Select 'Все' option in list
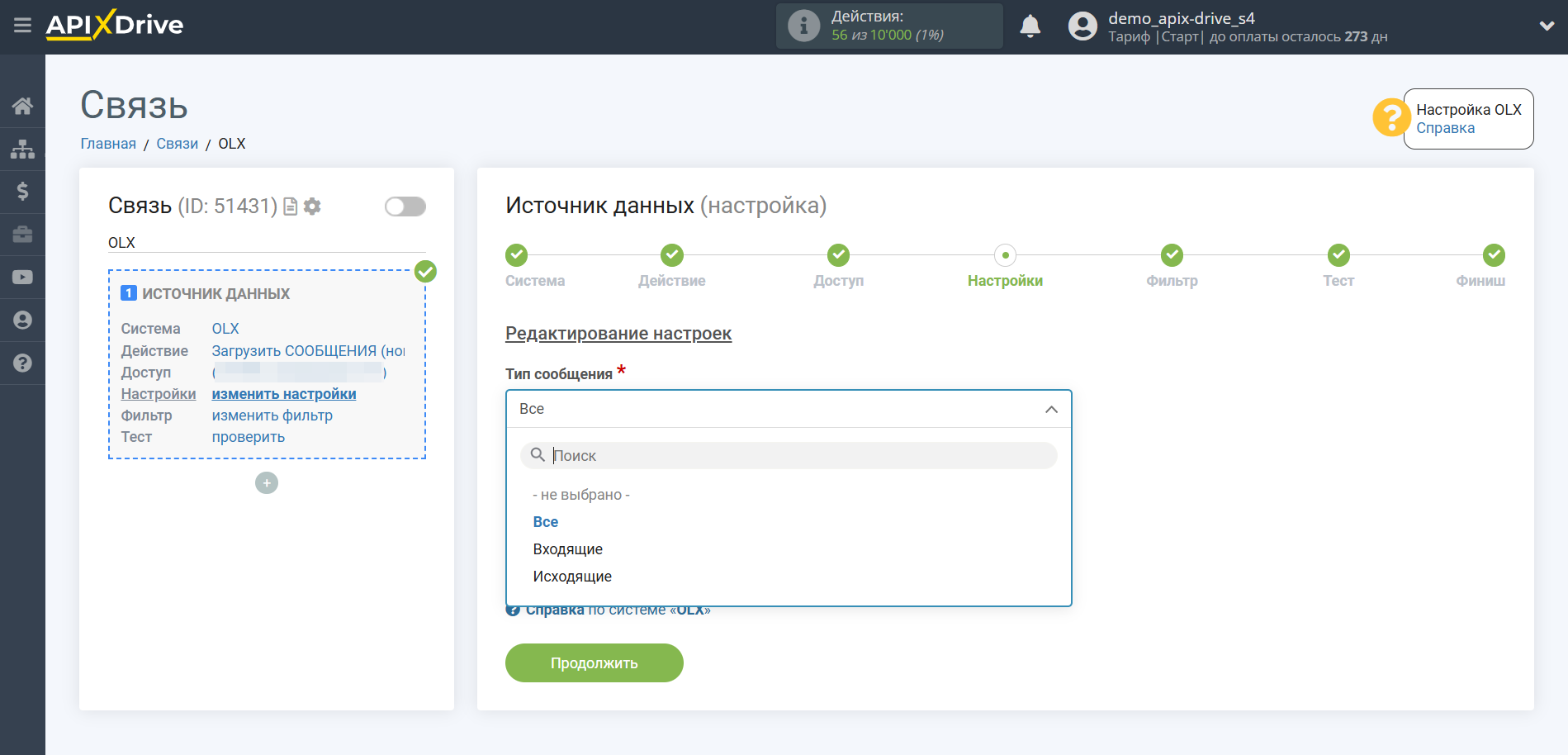 [x=546, y=522]
